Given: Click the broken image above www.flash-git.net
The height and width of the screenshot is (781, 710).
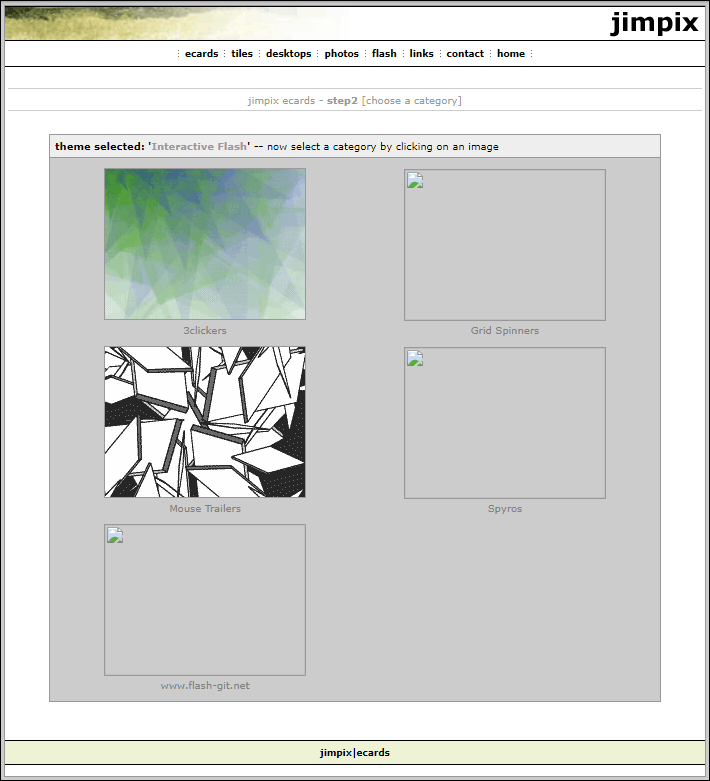Looking at the screenshot, I should pyautogui.click(x=205, y=599).
